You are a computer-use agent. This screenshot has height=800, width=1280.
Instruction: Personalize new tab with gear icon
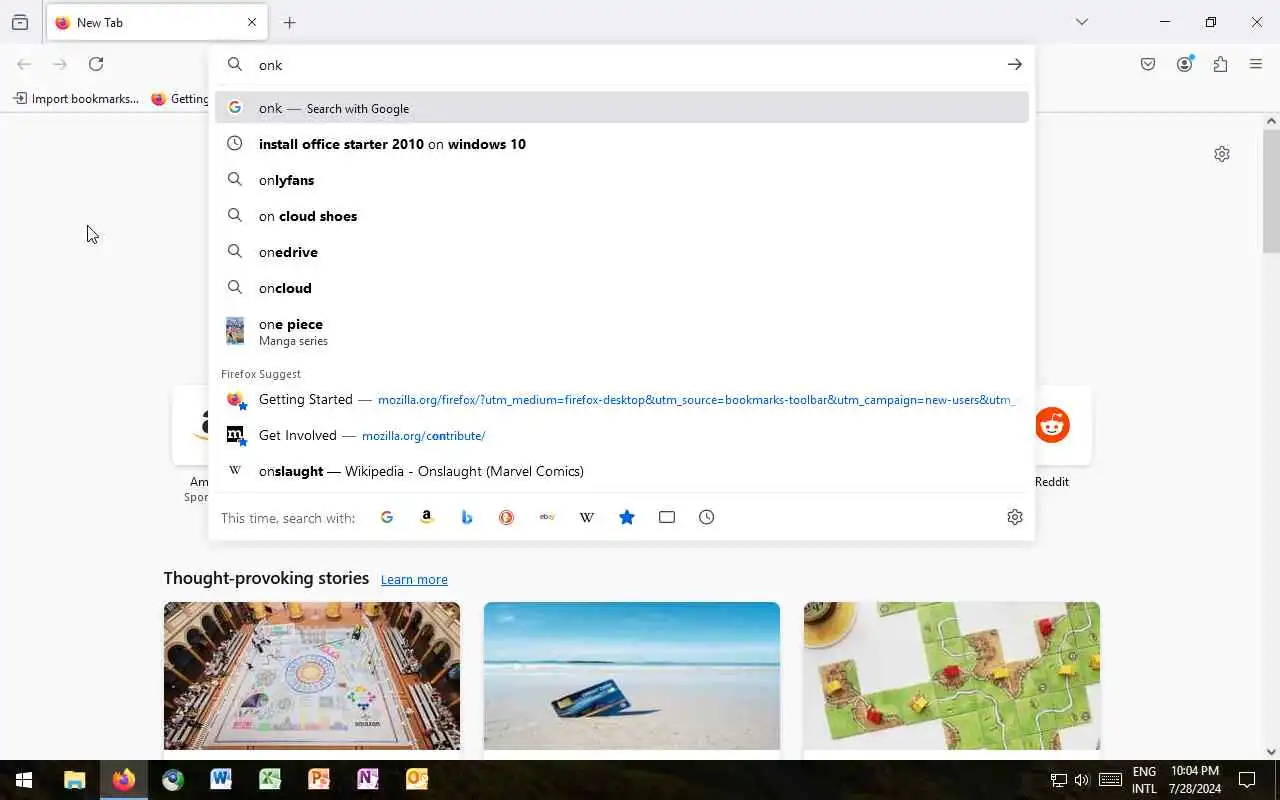1222,154
